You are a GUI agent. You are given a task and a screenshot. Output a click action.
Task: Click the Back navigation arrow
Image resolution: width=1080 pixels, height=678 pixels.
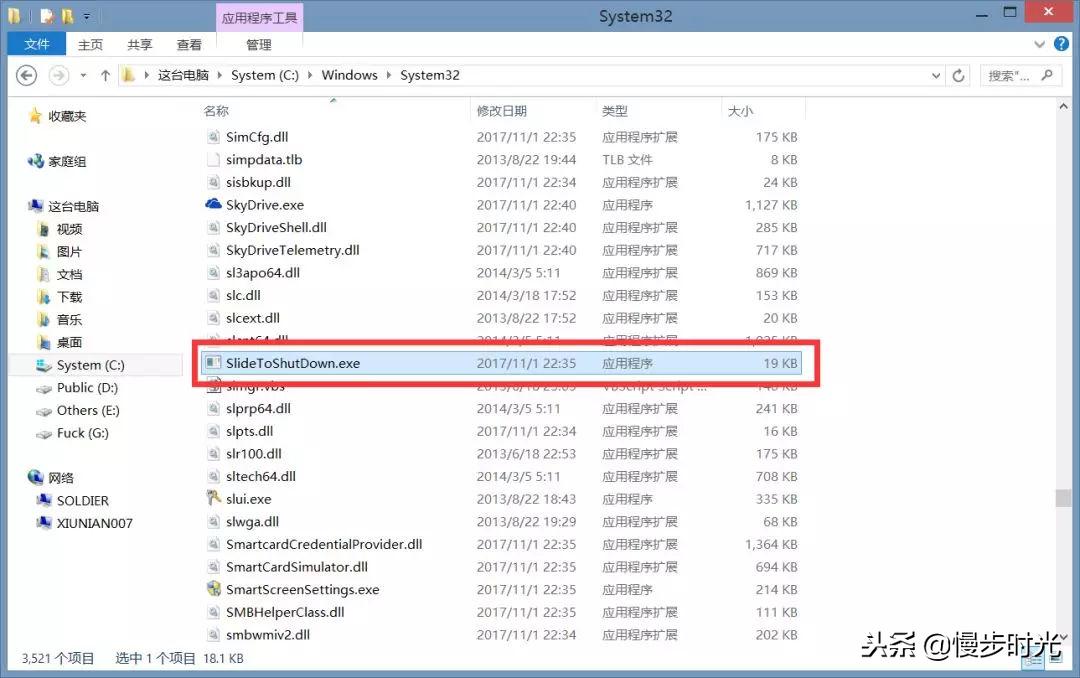[x=27, y=76]
